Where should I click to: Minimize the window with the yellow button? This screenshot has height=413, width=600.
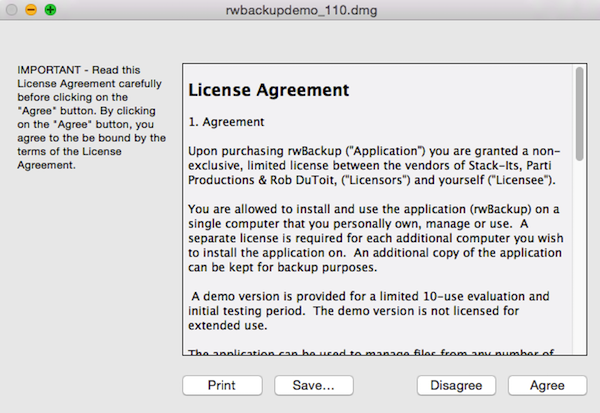click(31, 10)
